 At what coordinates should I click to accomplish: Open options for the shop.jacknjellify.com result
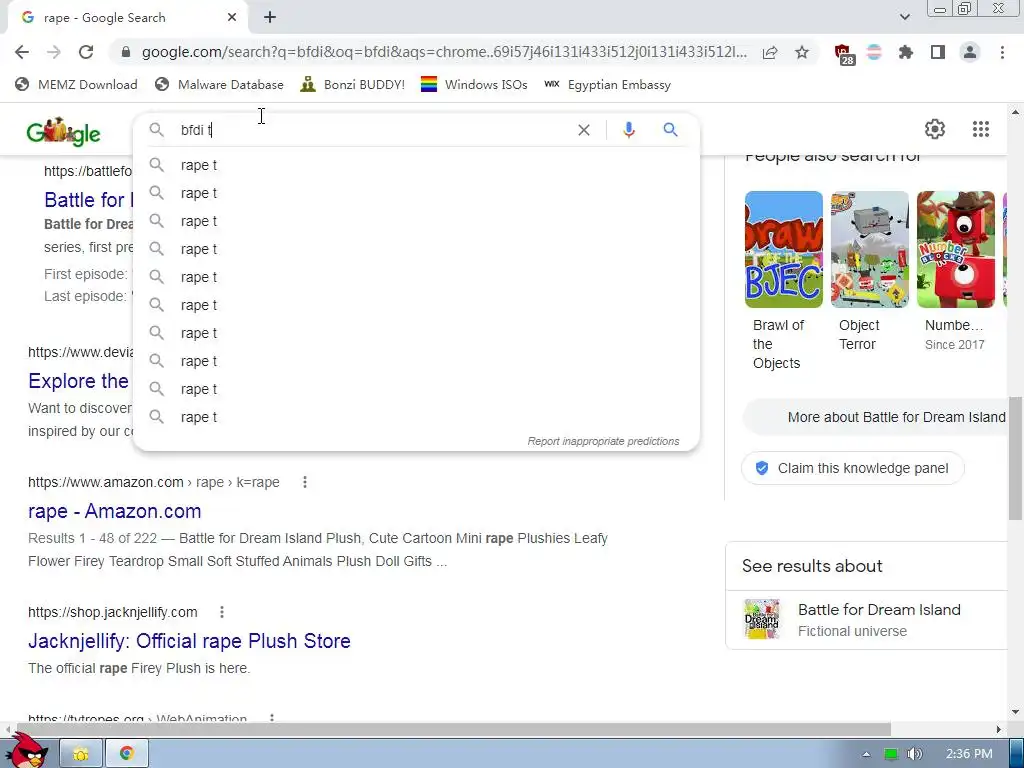222,612
